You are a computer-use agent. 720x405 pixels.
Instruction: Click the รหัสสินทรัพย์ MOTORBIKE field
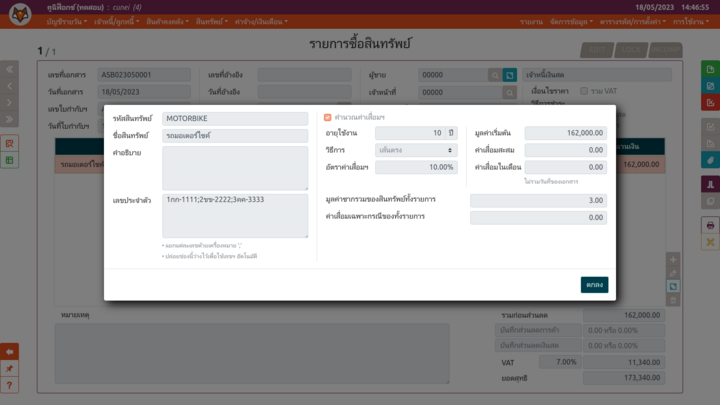click(x=235, y=118)
